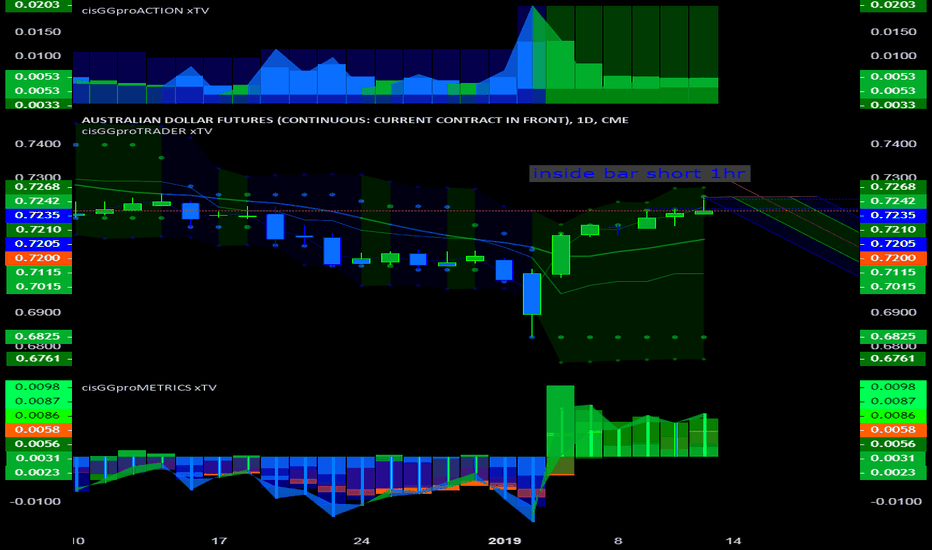Click the 0.0023 label on left axis
The width and height of the screenshot is (932, 550).
click(39, 472)
